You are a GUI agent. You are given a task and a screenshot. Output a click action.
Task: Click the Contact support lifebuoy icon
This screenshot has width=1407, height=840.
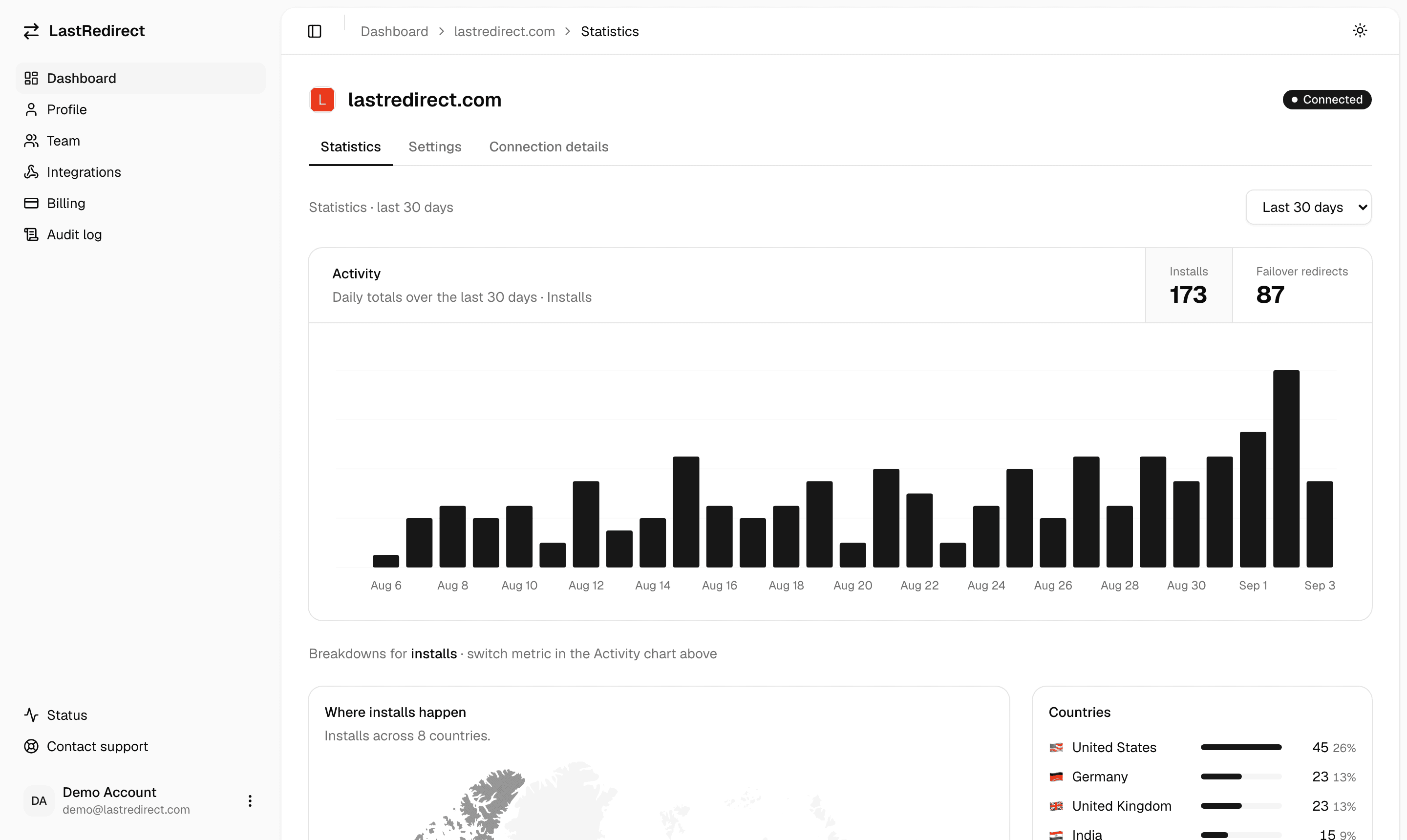[31, 746]
